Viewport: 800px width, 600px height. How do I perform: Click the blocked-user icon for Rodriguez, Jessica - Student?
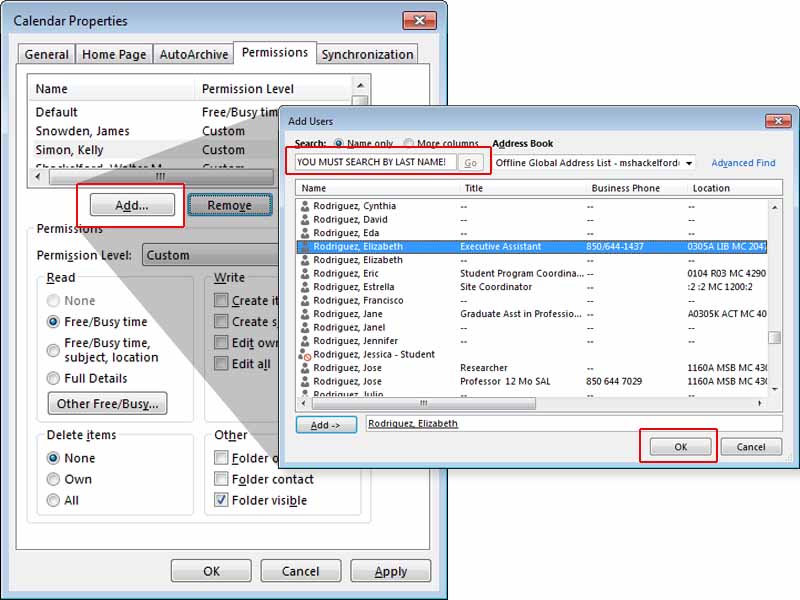(x=305, y=355)
